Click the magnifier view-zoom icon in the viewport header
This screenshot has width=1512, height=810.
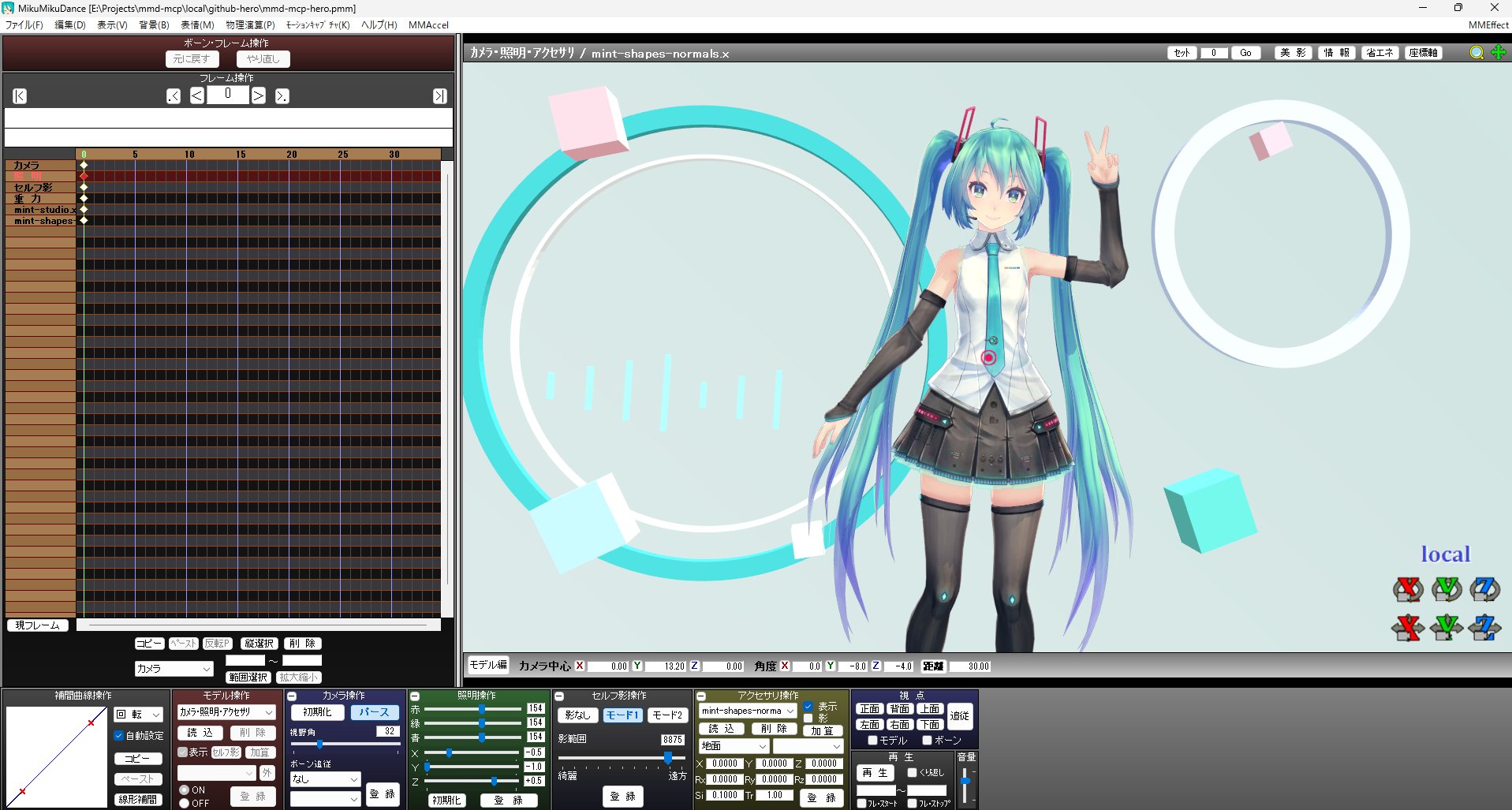[x=1477, y=52]
